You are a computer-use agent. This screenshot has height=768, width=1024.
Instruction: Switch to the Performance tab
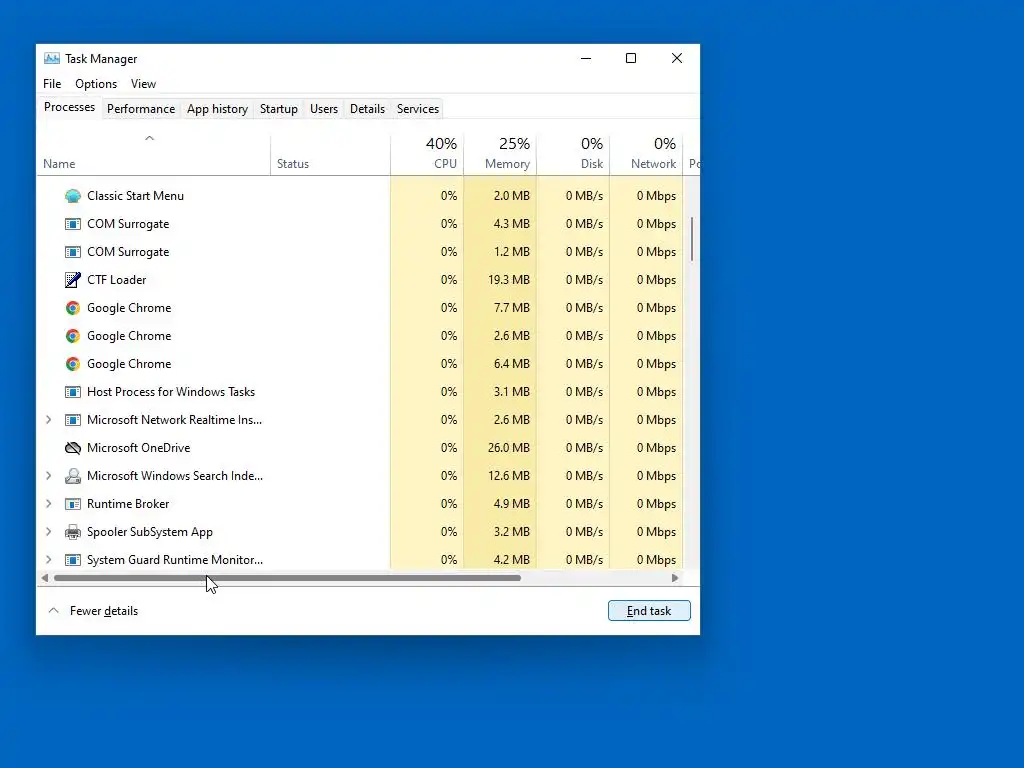click(141, 109)
